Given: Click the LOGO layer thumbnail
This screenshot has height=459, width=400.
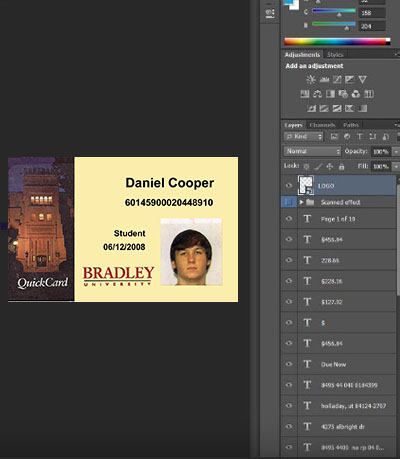Looking at the screenshot, I should [306, 185].
